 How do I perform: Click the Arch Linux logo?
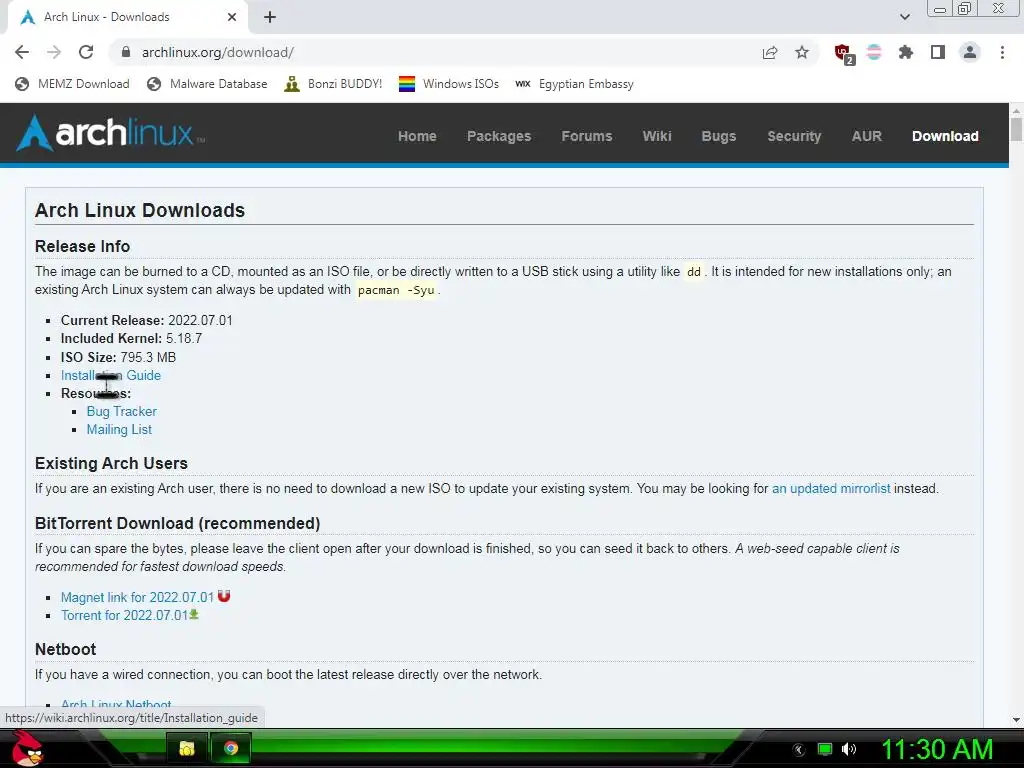click(x=110, y=133)
